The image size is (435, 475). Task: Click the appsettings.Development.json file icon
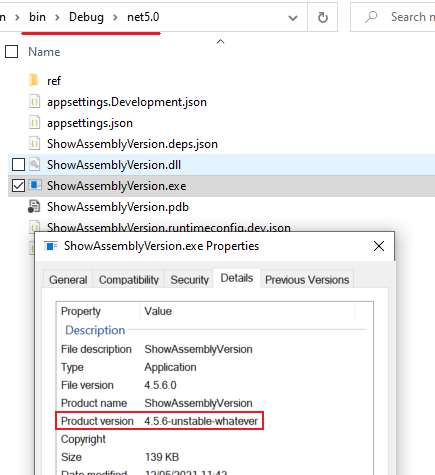pos(34,102)
